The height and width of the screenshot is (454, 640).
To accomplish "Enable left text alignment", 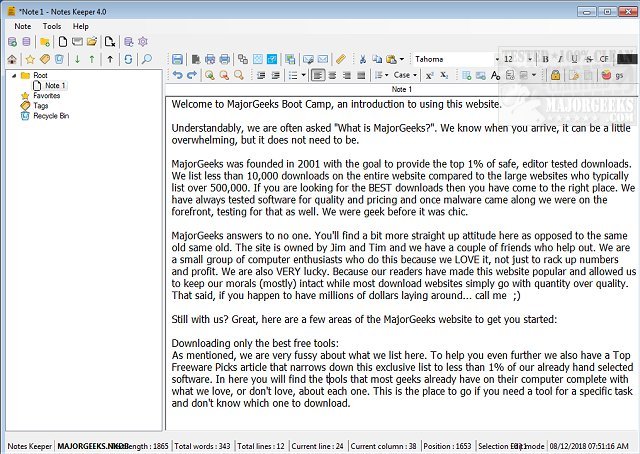I will click(x=318, y=75).
